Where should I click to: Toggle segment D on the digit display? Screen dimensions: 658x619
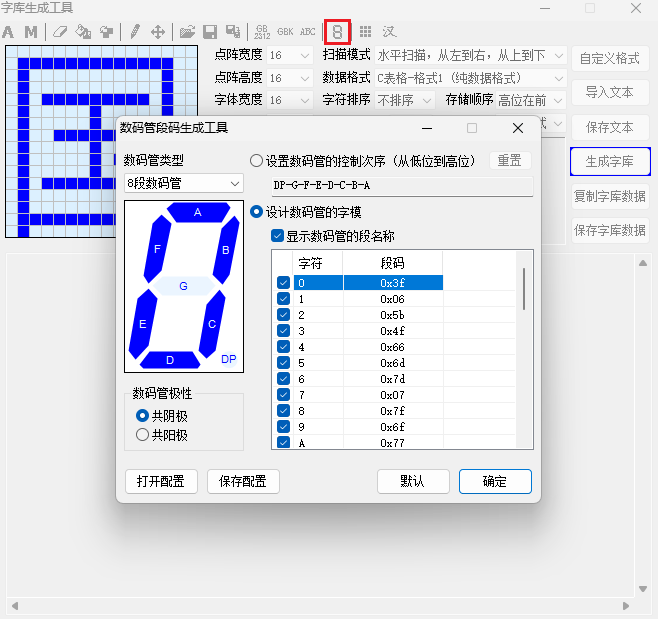pyautogui.click(x=170, y=360)
